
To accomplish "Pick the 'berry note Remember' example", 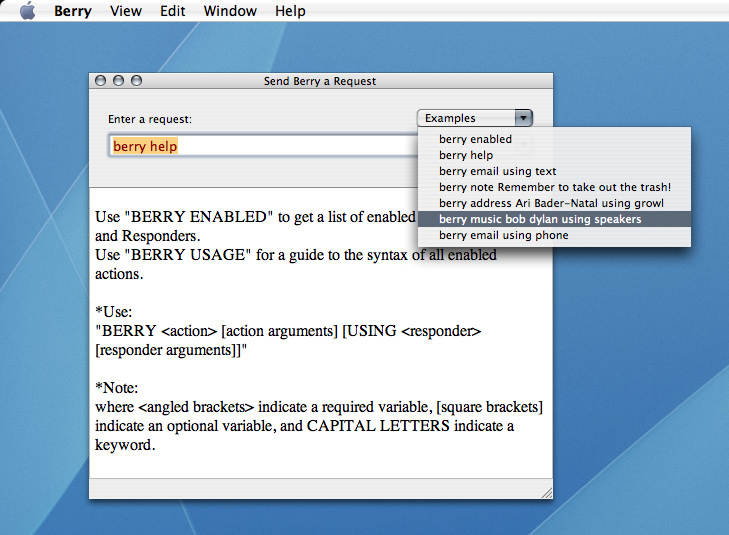I will (x=554, y=187).
